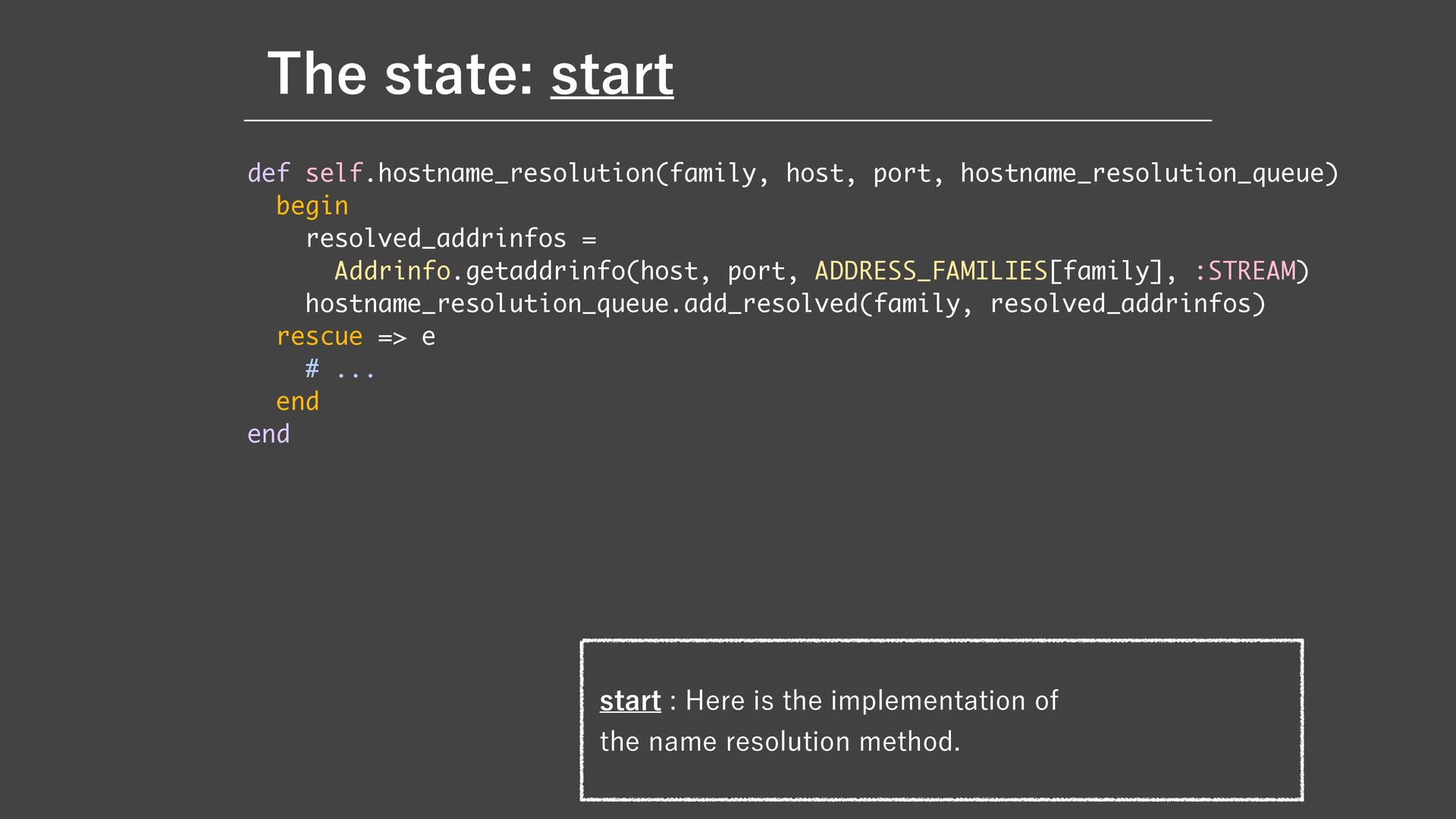Click the underlined "start" in the note box
The height and width of the screenshot is (819, 1456).
pyautogui.click(x=629, y=701)
